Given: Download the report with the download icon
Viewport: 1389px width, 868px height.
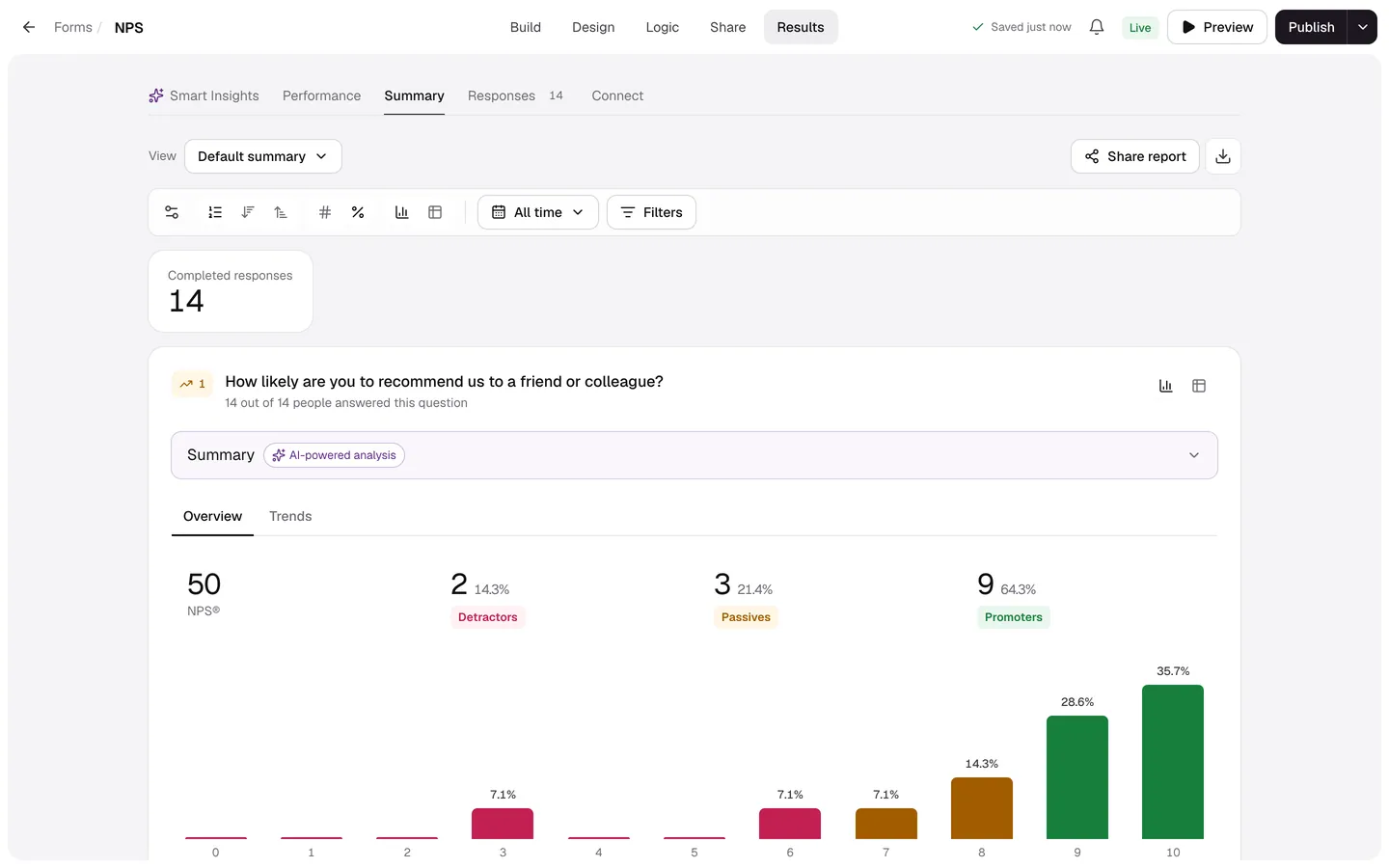Looking at the screenshot, I should [x=1223, y=156].
